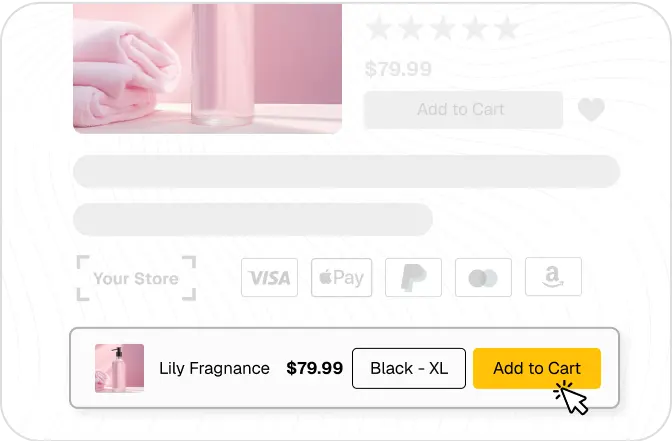This screenshot has width=672, height=441.
Task: Click the Lily Fragnance product name
Action: coord(214,368)
